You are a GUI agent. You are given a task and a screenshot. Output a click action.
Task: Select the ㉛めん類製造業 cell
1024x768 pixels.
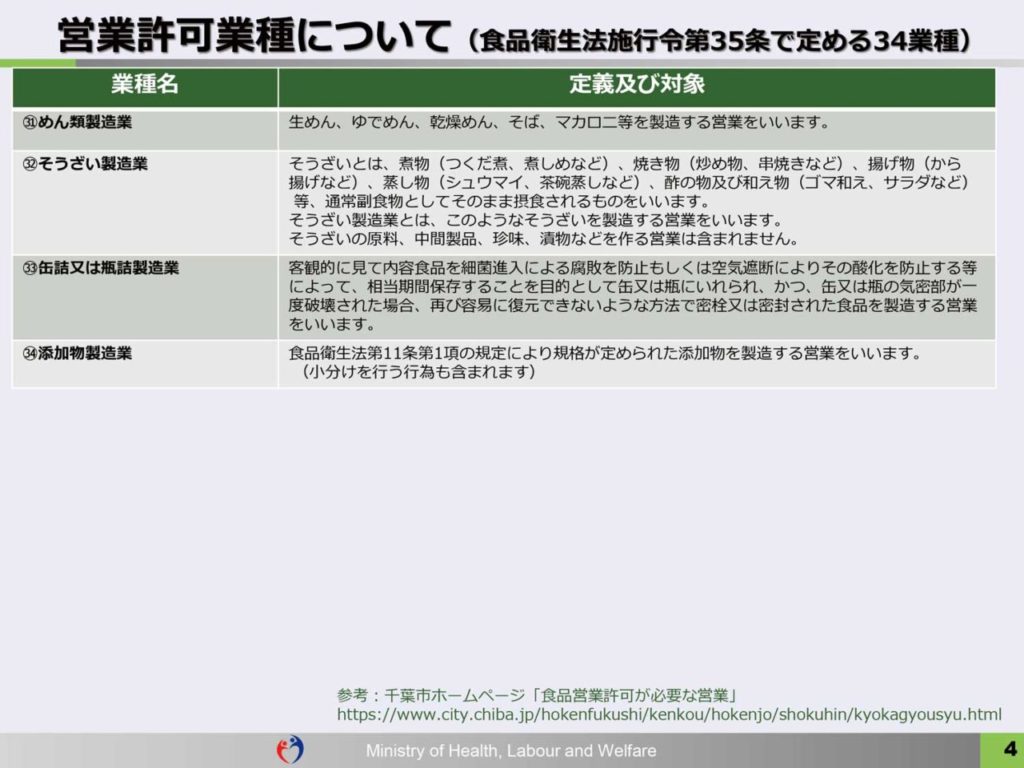point(145,130)
